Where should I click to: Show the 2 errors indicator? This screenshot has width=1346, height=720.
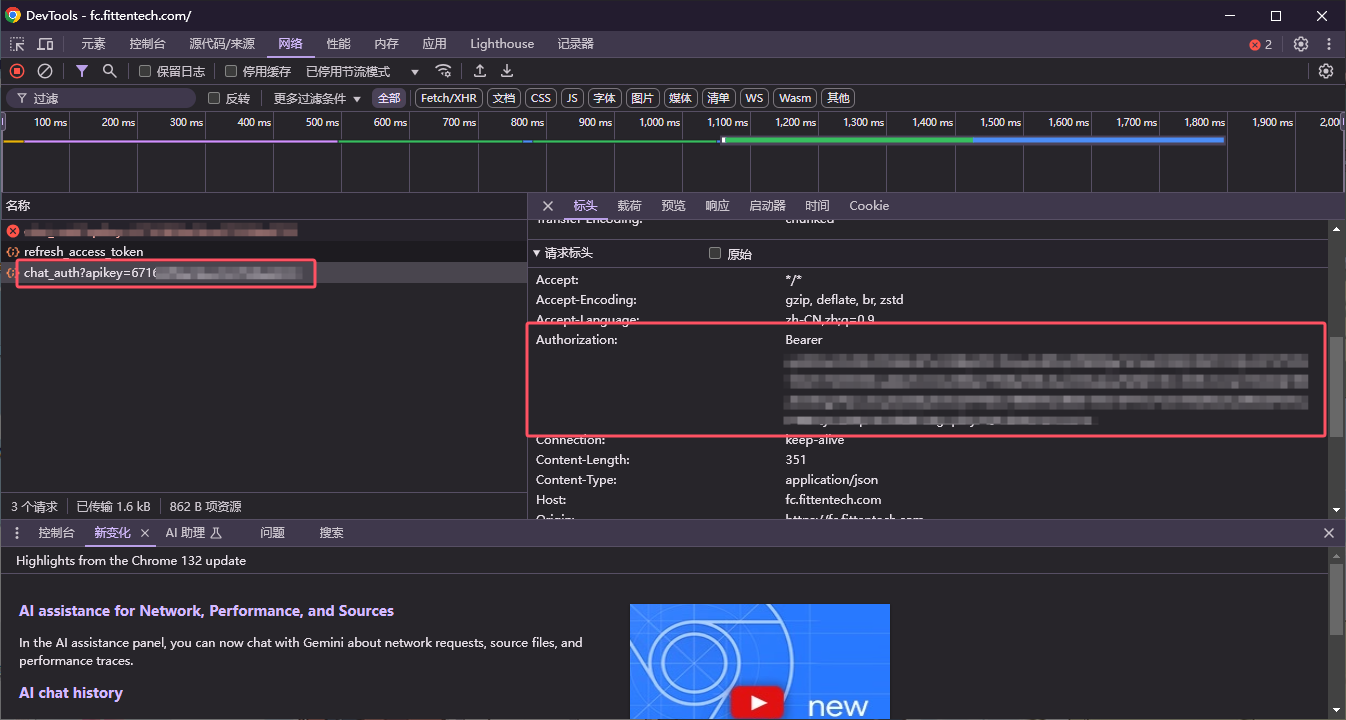(1261, 44)
